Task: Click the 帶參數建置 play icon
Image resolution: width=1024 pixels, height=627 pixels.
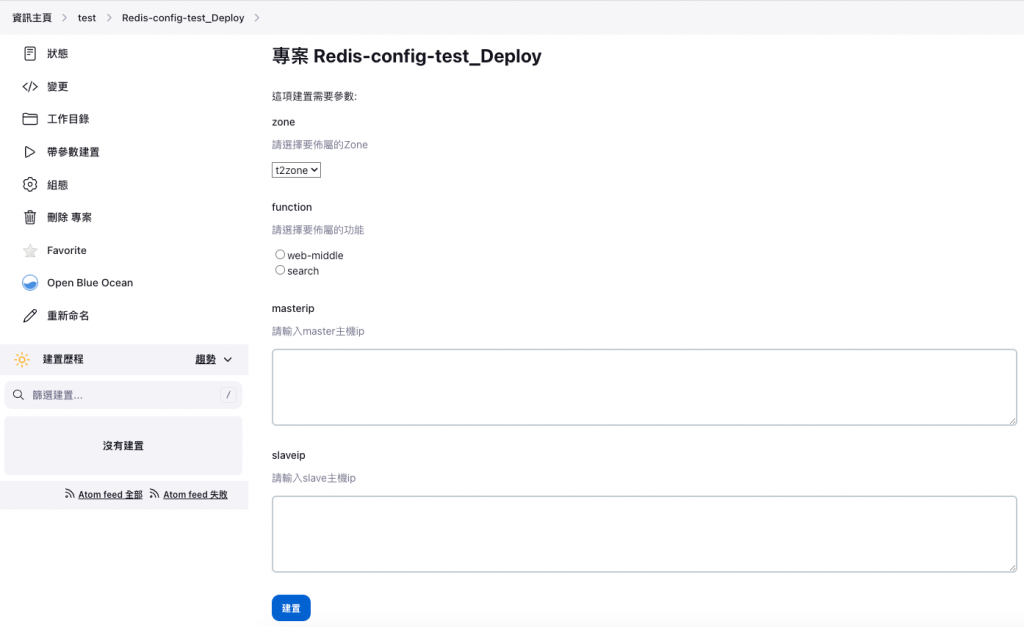Action: coord(30,152)
